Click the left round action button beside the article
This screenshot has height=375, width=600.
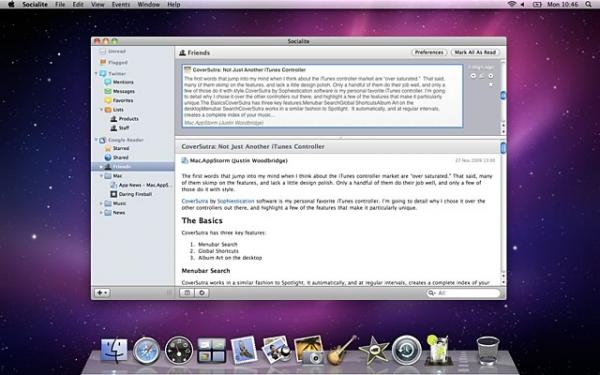click(473, 76)
